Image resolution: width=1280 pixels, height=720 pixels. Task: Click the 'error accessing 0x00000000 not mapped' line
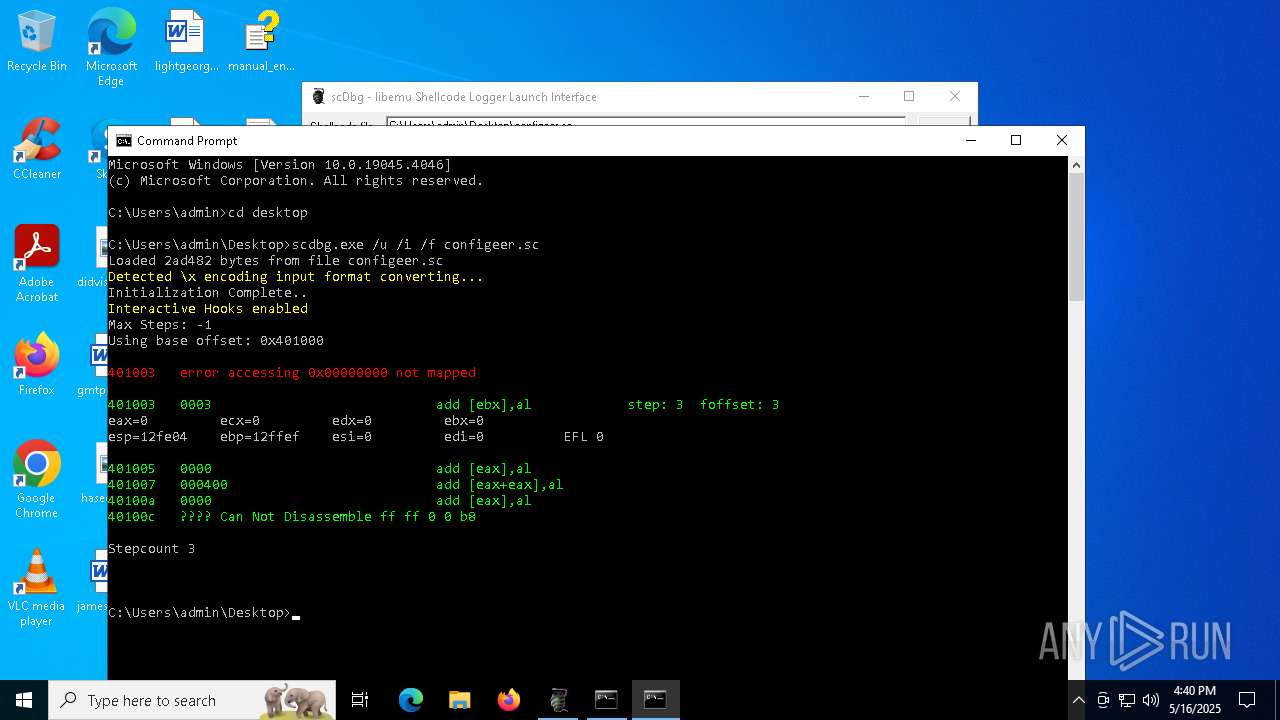click(292, 373)
